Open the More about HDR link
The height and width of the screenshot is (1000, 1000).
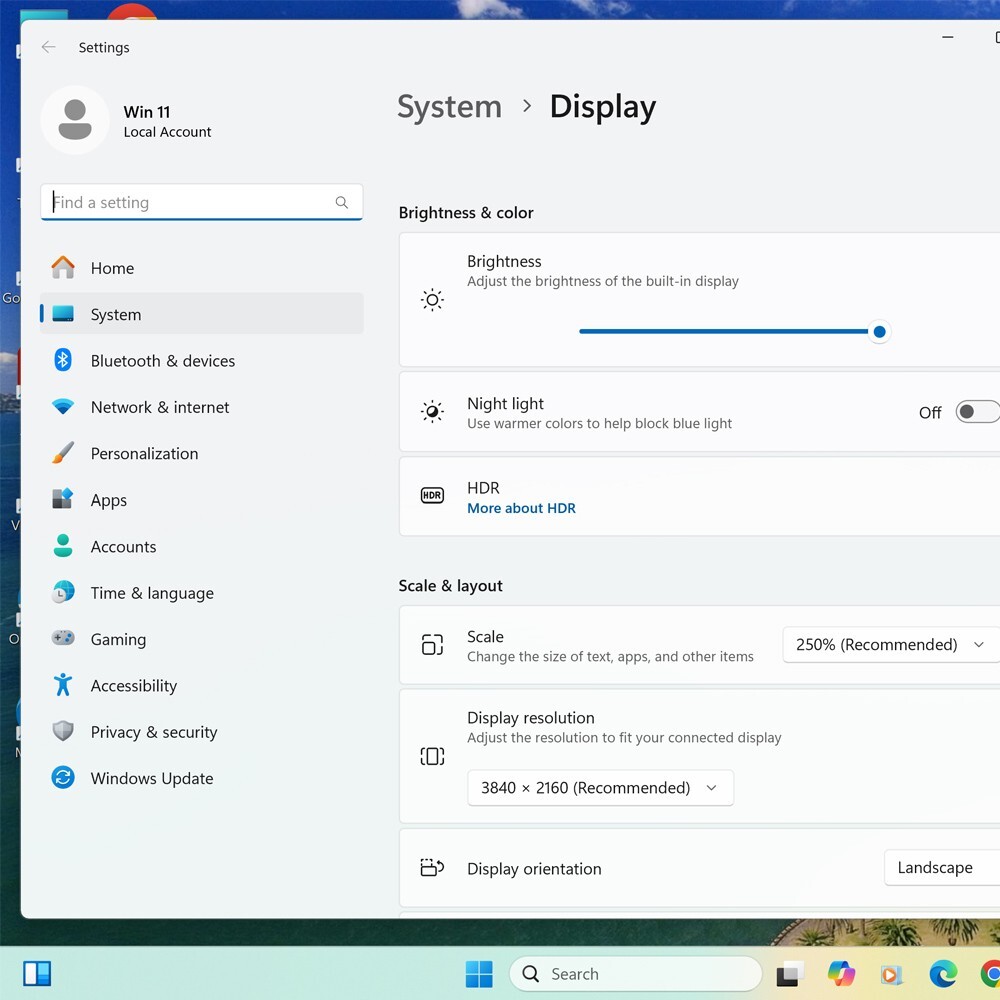pyautogui.click(x=521, y=508)
